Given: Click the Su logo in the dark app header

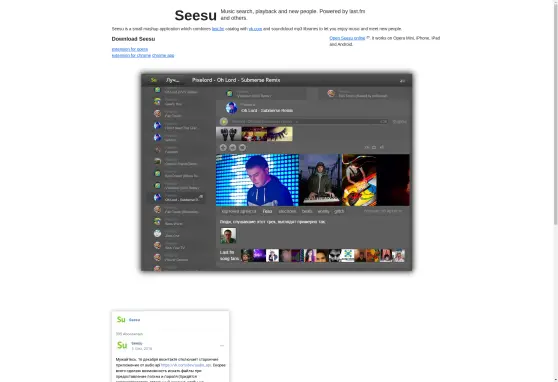Looking at the screenshot, I should pyautogui.click(x=154, y=80).
